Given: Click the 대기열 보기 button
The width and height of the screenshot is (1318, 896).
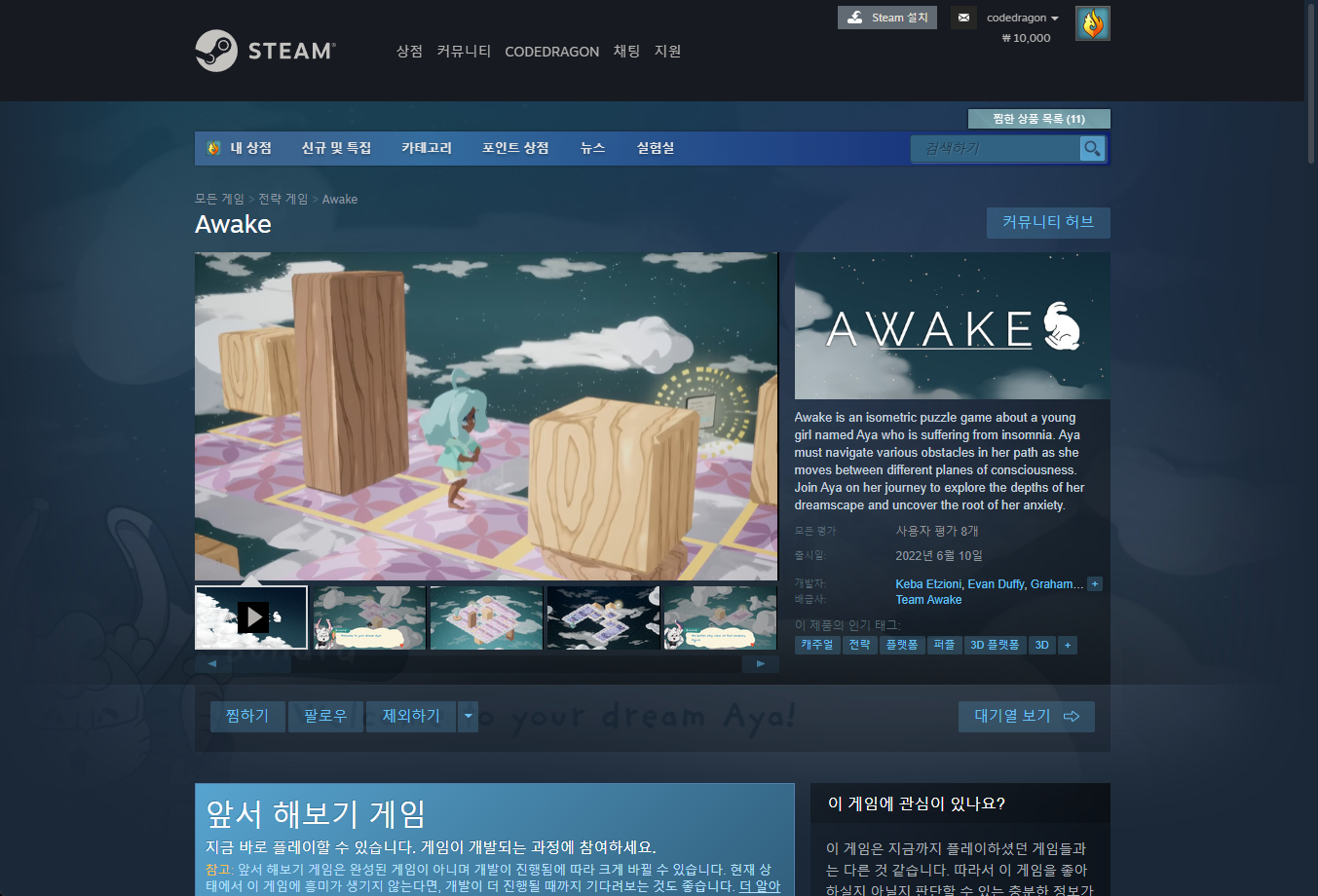Looking at the screenshot, I should coord(1027,716).
